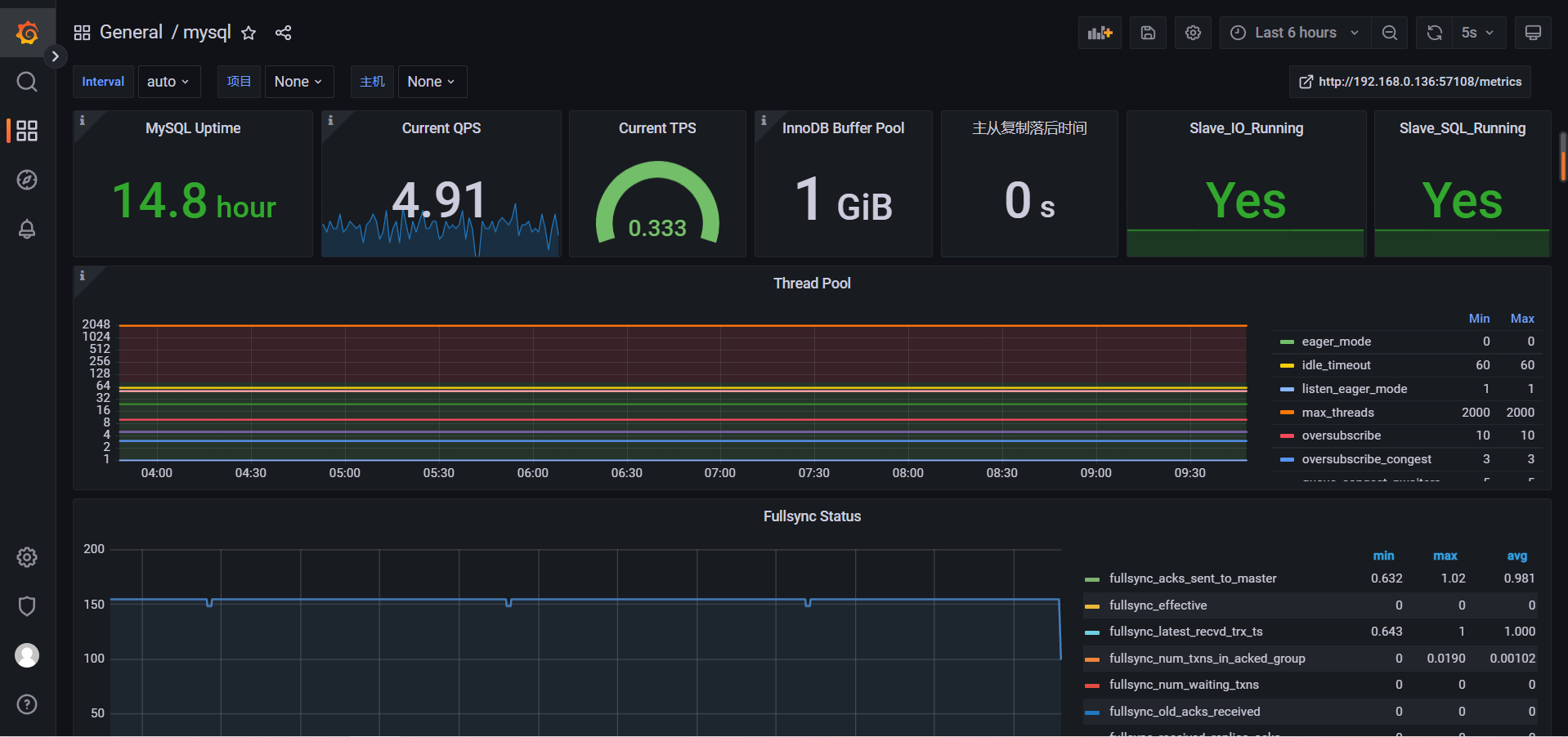The height and width of the screenshot is (737, 1568).
Task: Click the Current QPS sparkline value 4.91
Action: 440,199
